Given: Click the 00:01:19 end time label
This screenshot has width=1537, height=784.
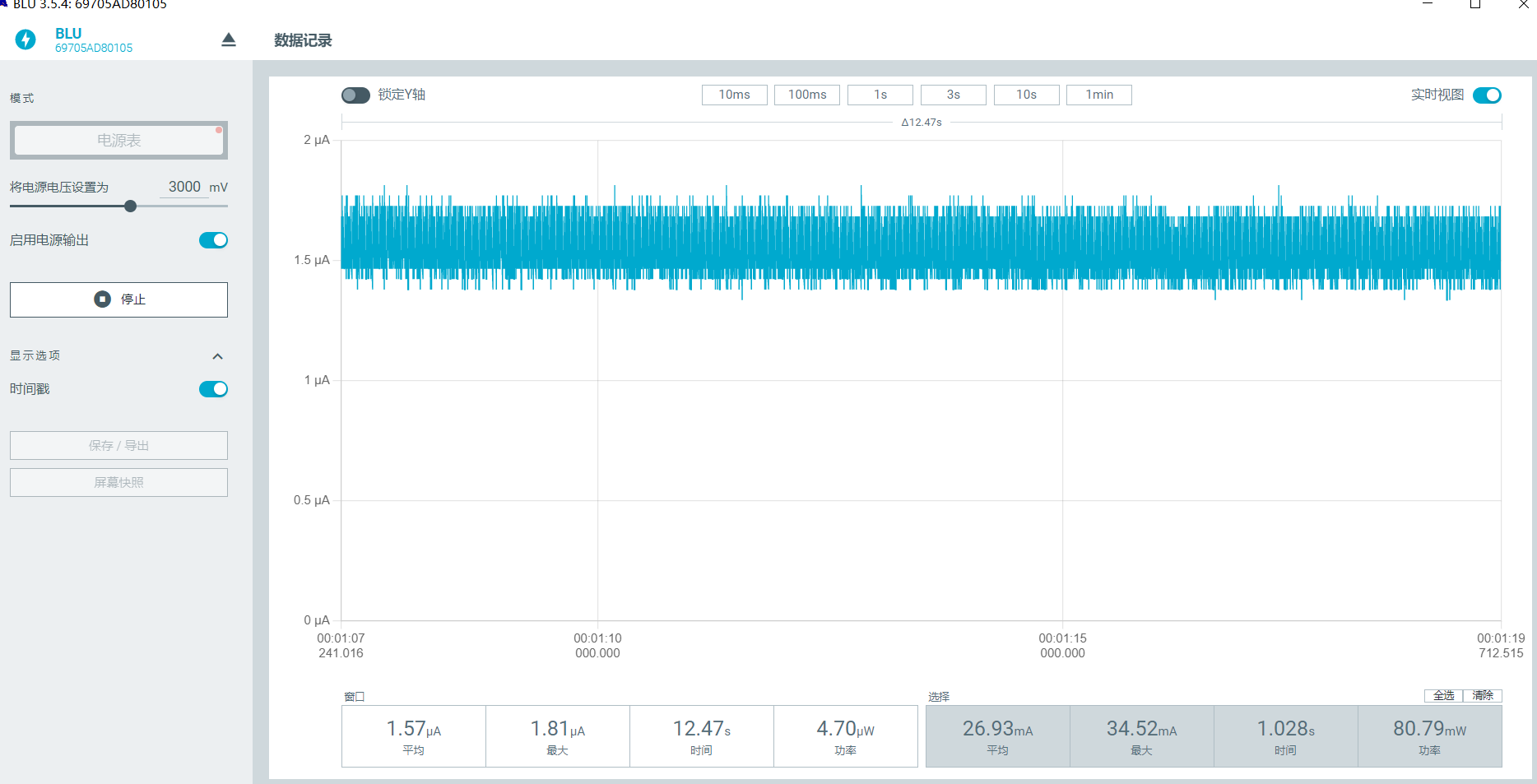Looking at the screenshot, I should click(x=1501, y=638).
